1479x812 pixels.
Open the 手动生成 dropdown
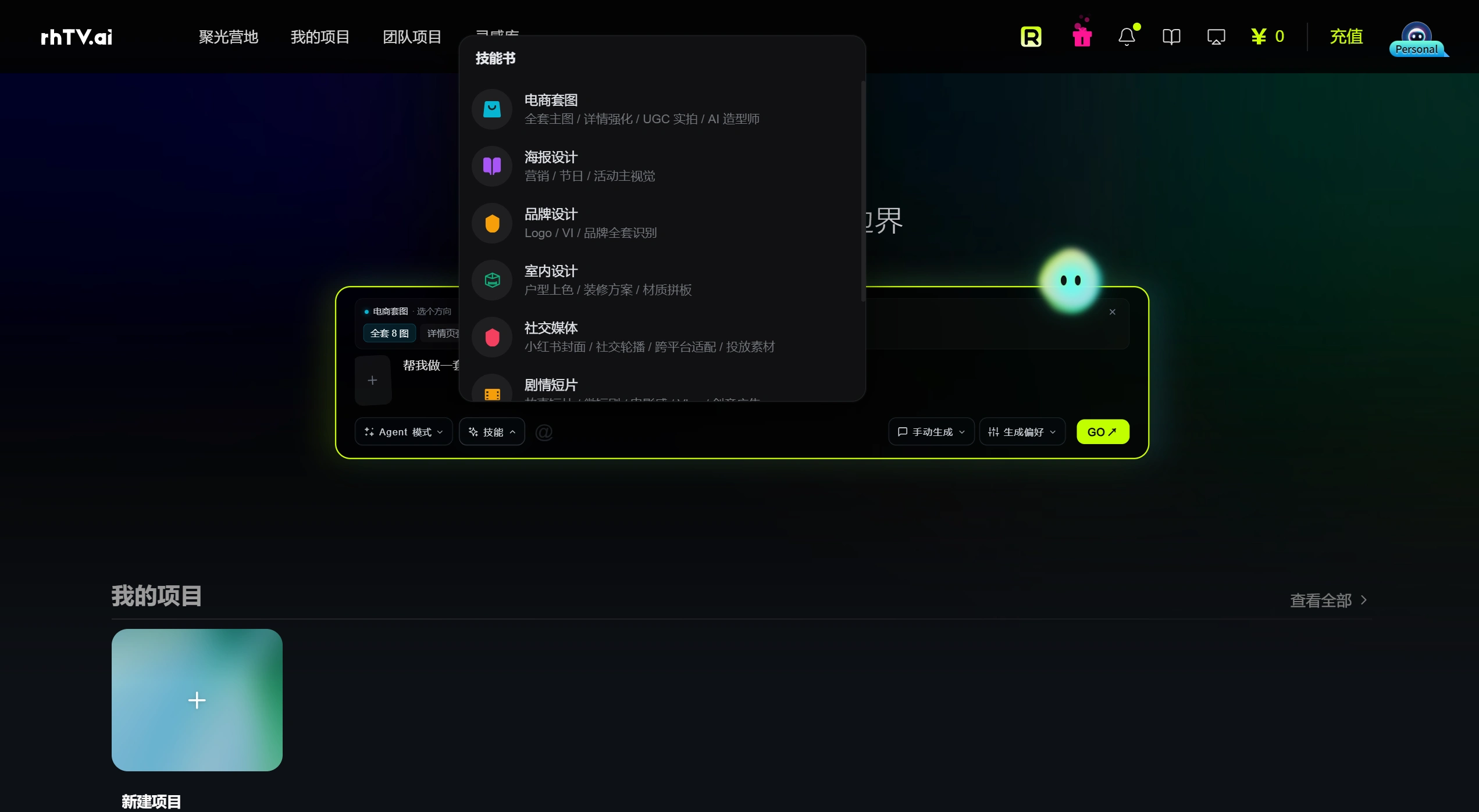931,432
